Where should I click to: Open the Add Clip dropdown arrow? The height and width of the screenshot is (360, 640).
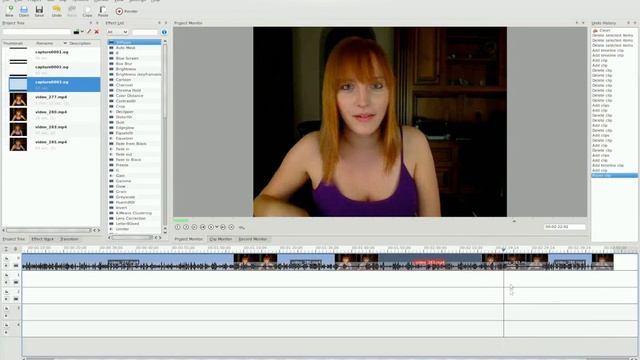pos(82,32)
